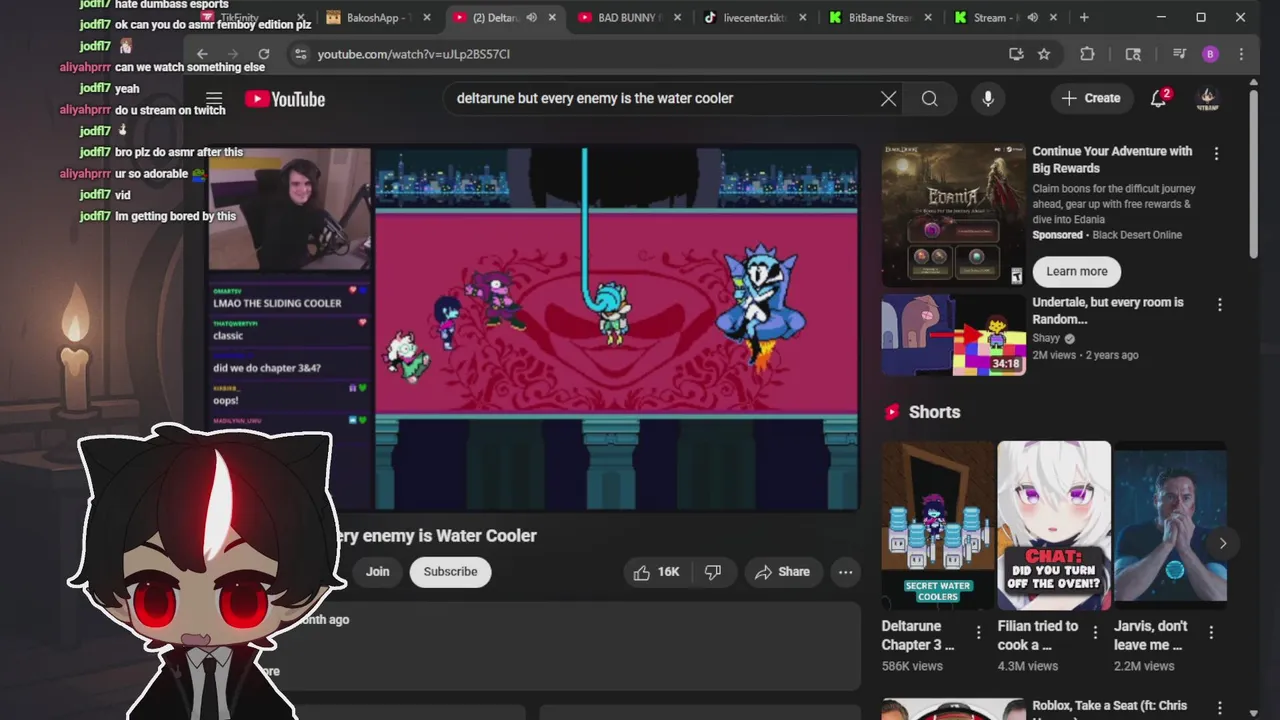Open a new browser tab with plus

[1084, 17]
